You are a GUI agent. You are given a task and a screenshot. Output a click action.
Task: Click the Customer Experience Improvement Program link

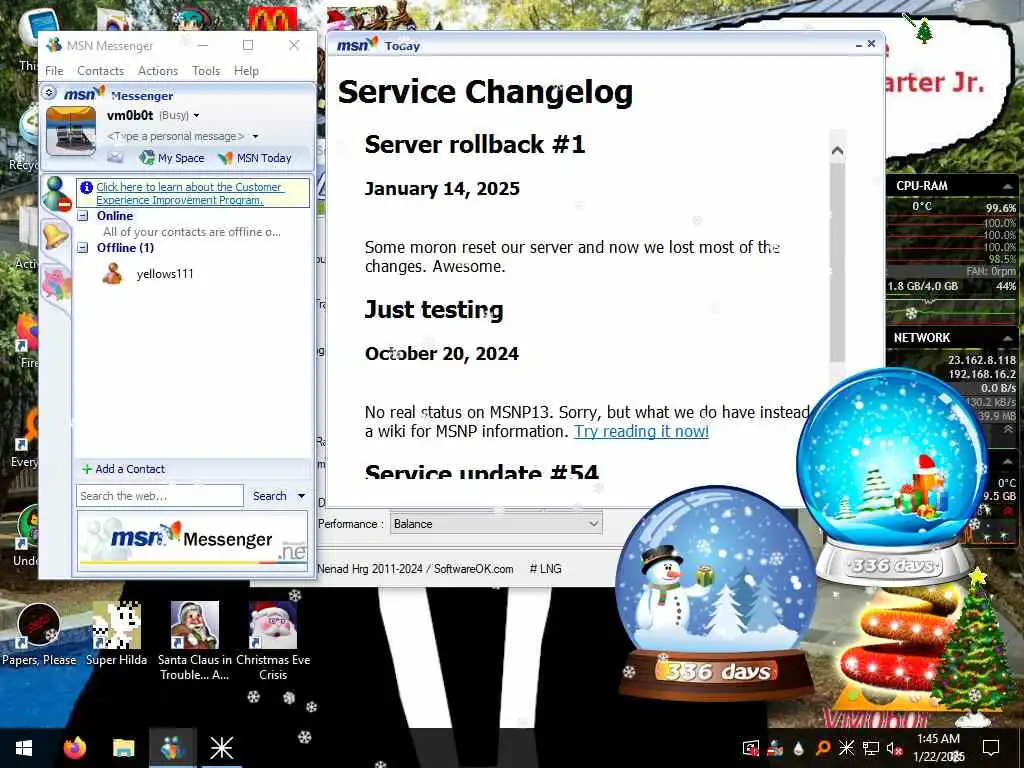[189, 193]
